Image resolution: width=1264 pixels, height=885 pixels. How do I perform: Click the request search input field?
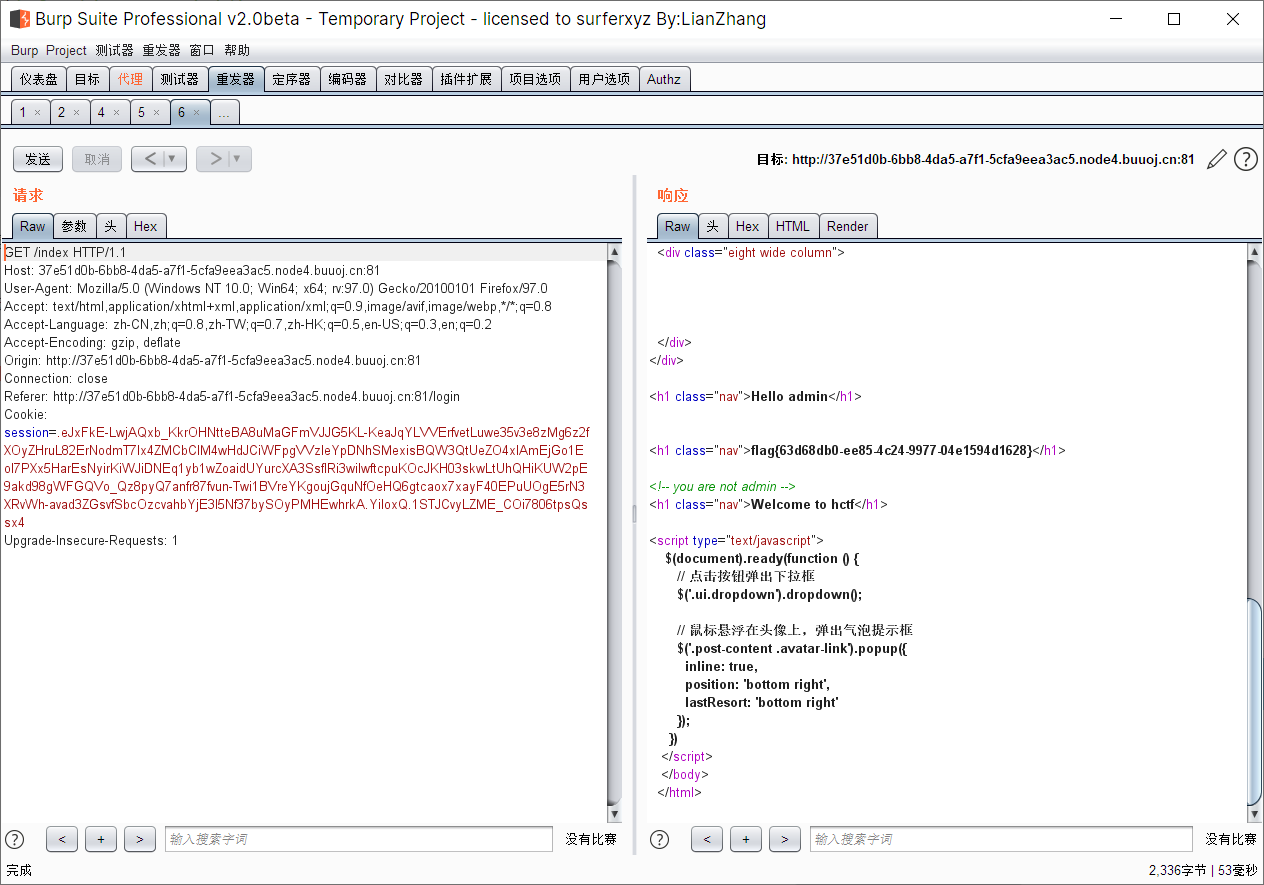tap(359, 839)
